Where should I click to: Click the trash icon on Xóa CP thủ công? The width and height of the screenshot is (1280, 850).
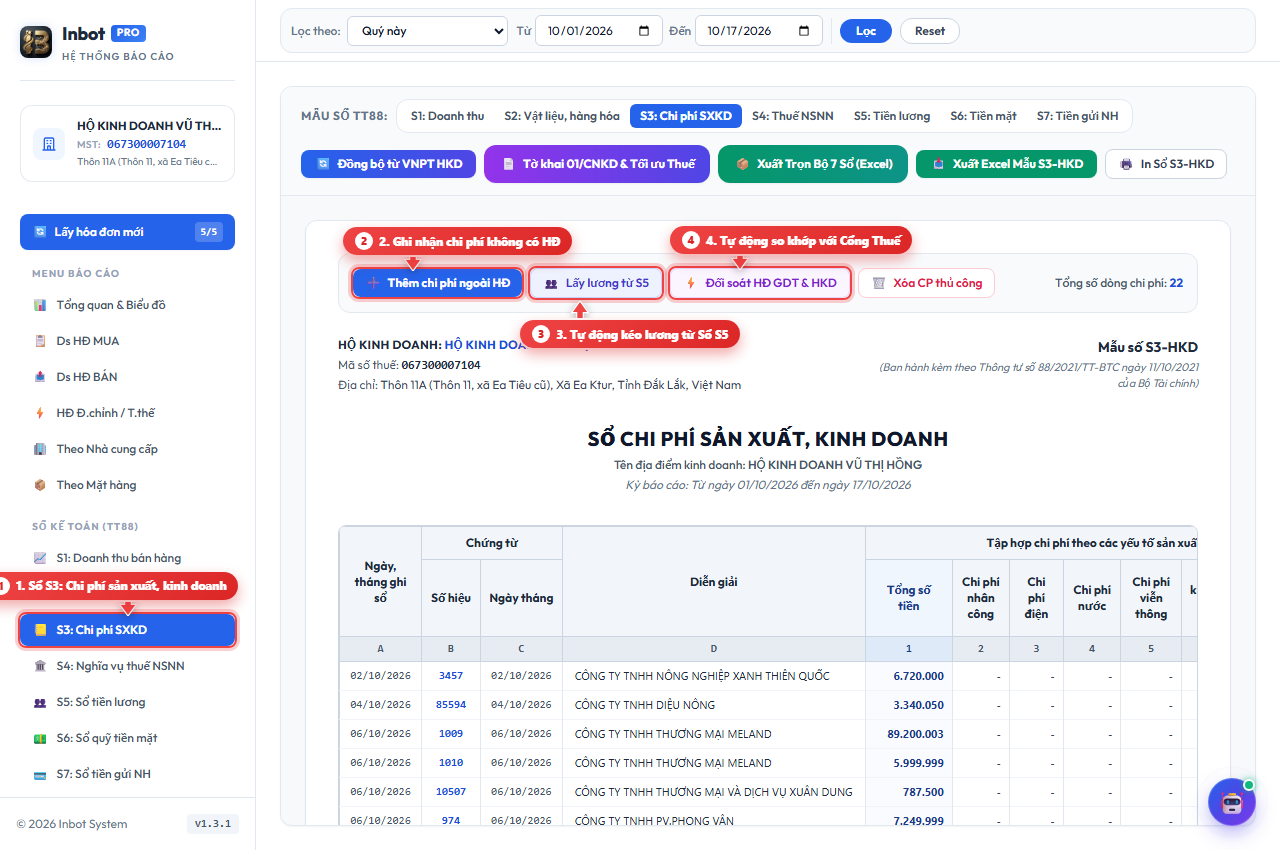[878, 283]
